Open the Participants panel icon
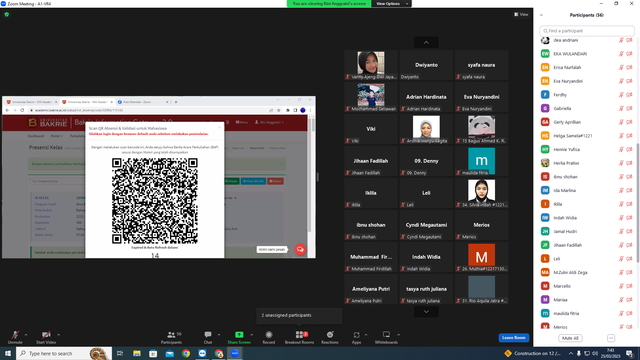 (171, 335)
